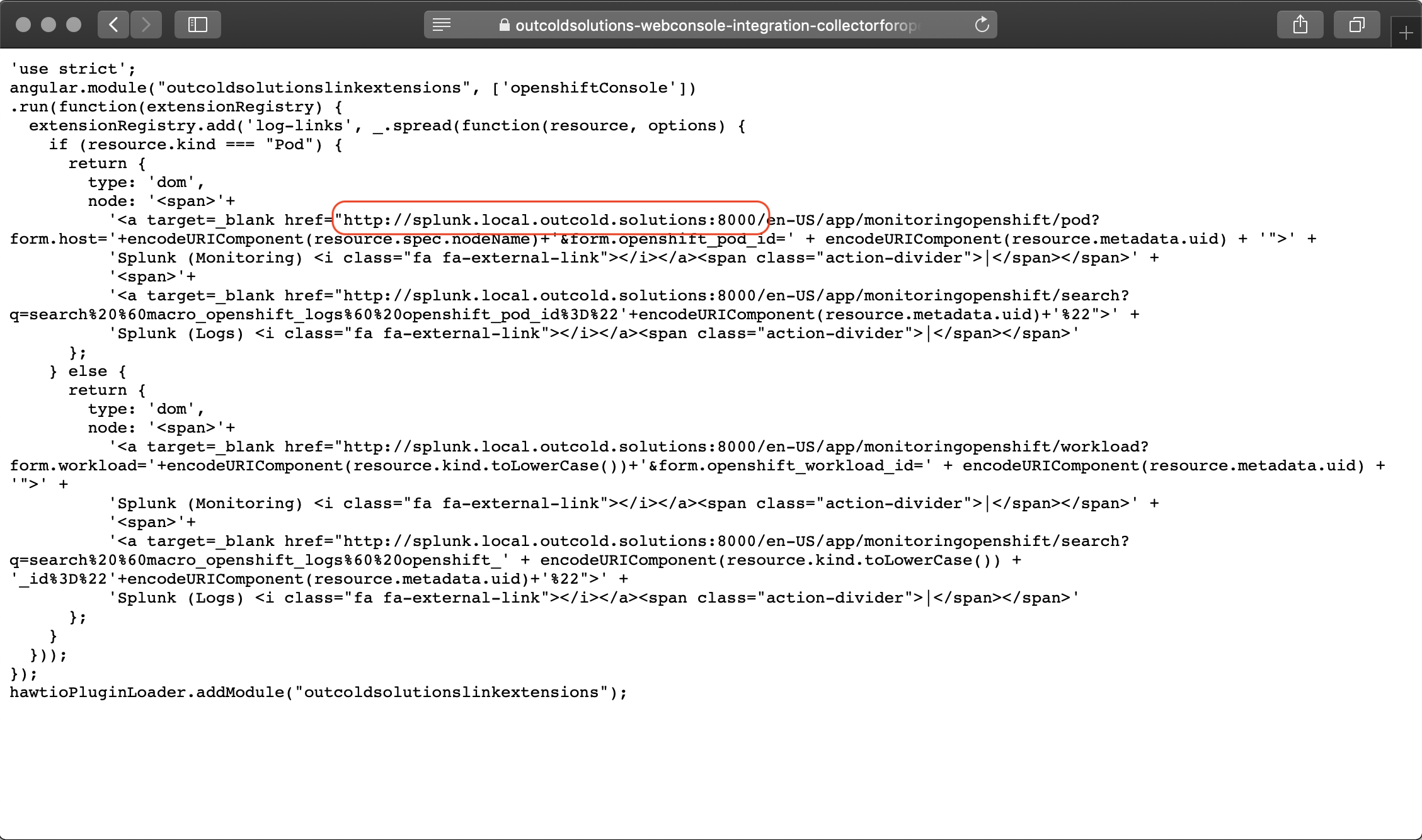1422x840 pixels.
Task: Click the address bar showing outcoldsolutions URL
Action: (x=711, y=25)
